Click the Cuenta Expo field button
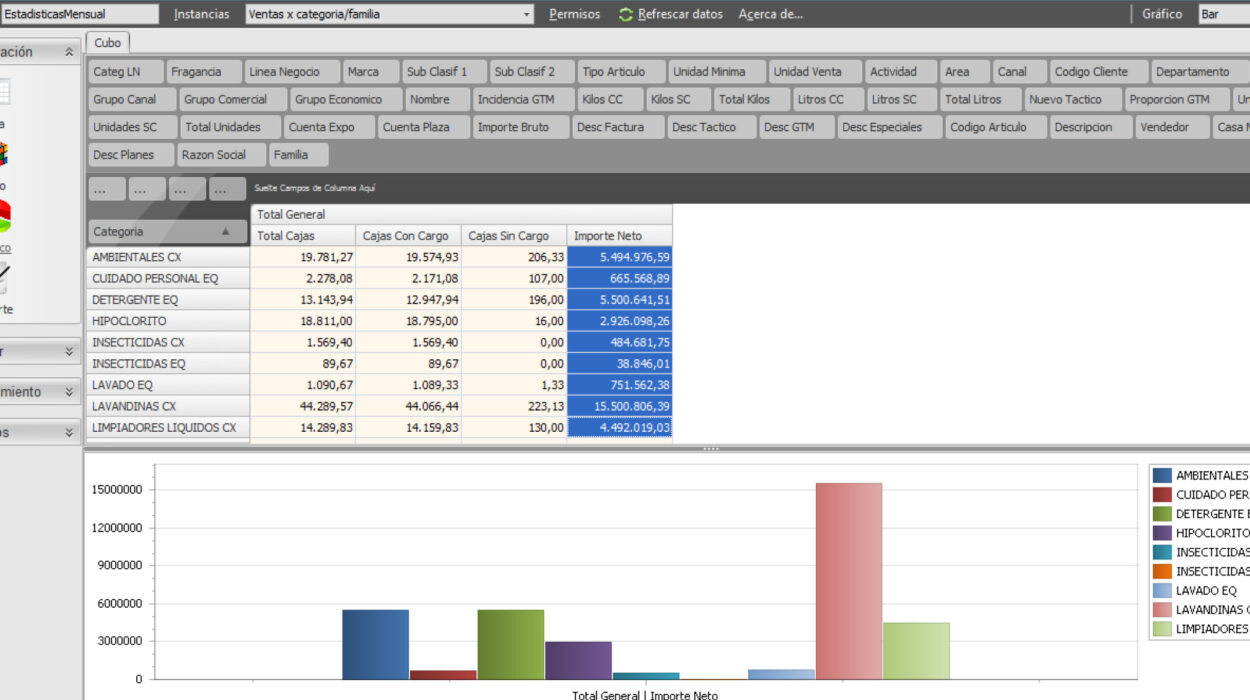1250x700 pixels. 327,128
